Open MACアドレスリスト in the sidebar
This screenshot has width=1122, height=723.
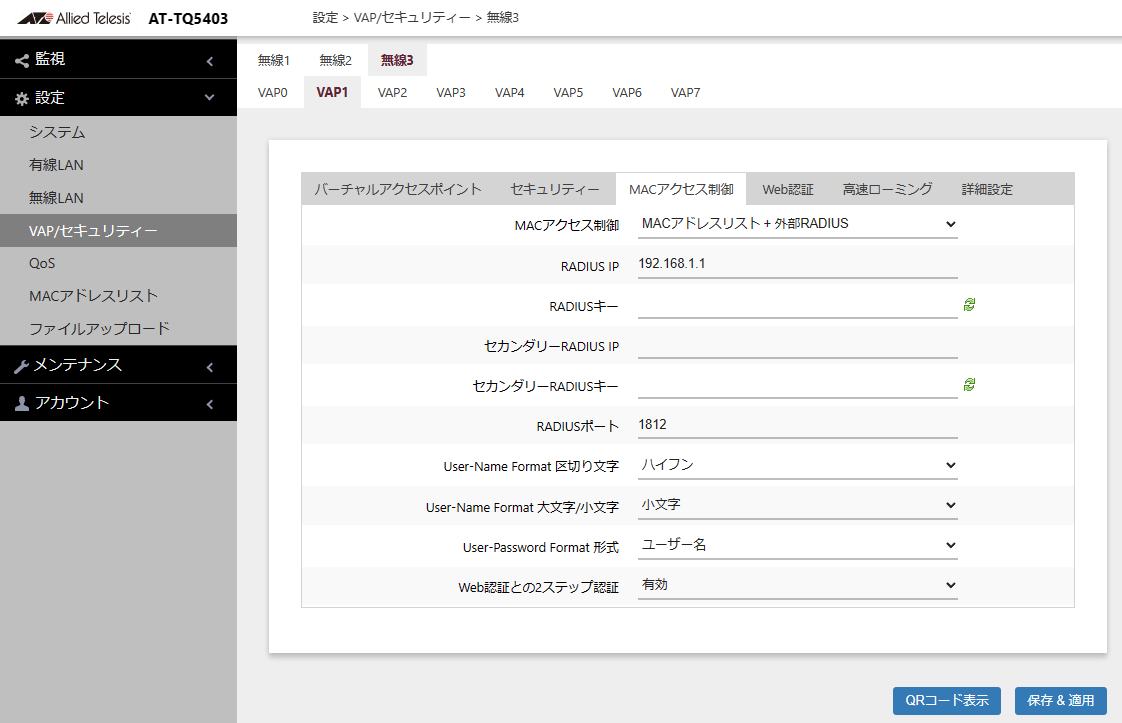118,296
